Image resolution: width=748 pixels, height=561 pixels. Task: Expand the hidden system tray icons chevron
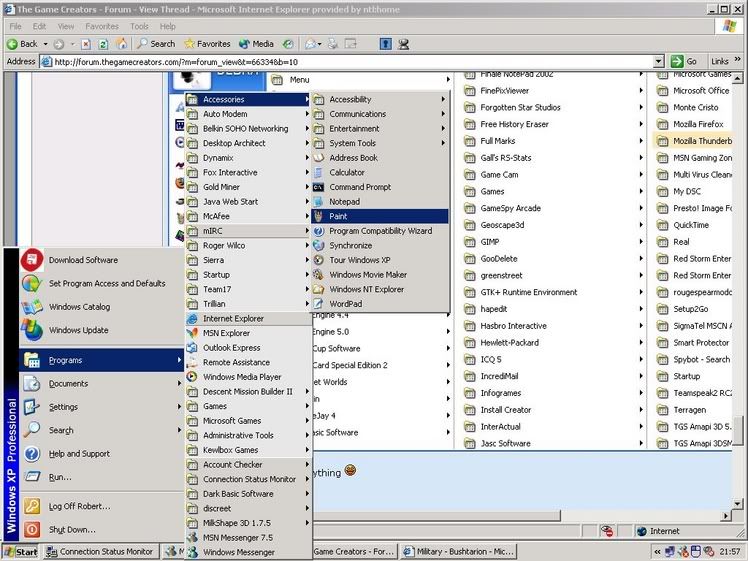657,552
